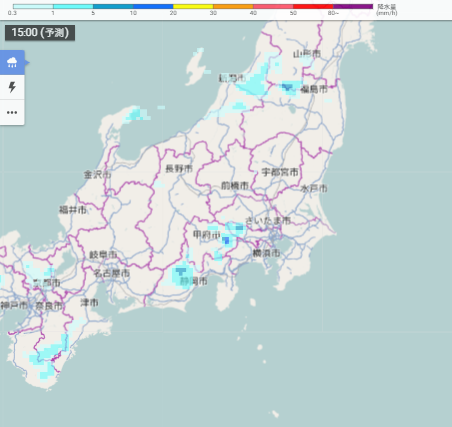
Task: Click the red 50 mm/h legend segment
Action: (x=313, y=6)
